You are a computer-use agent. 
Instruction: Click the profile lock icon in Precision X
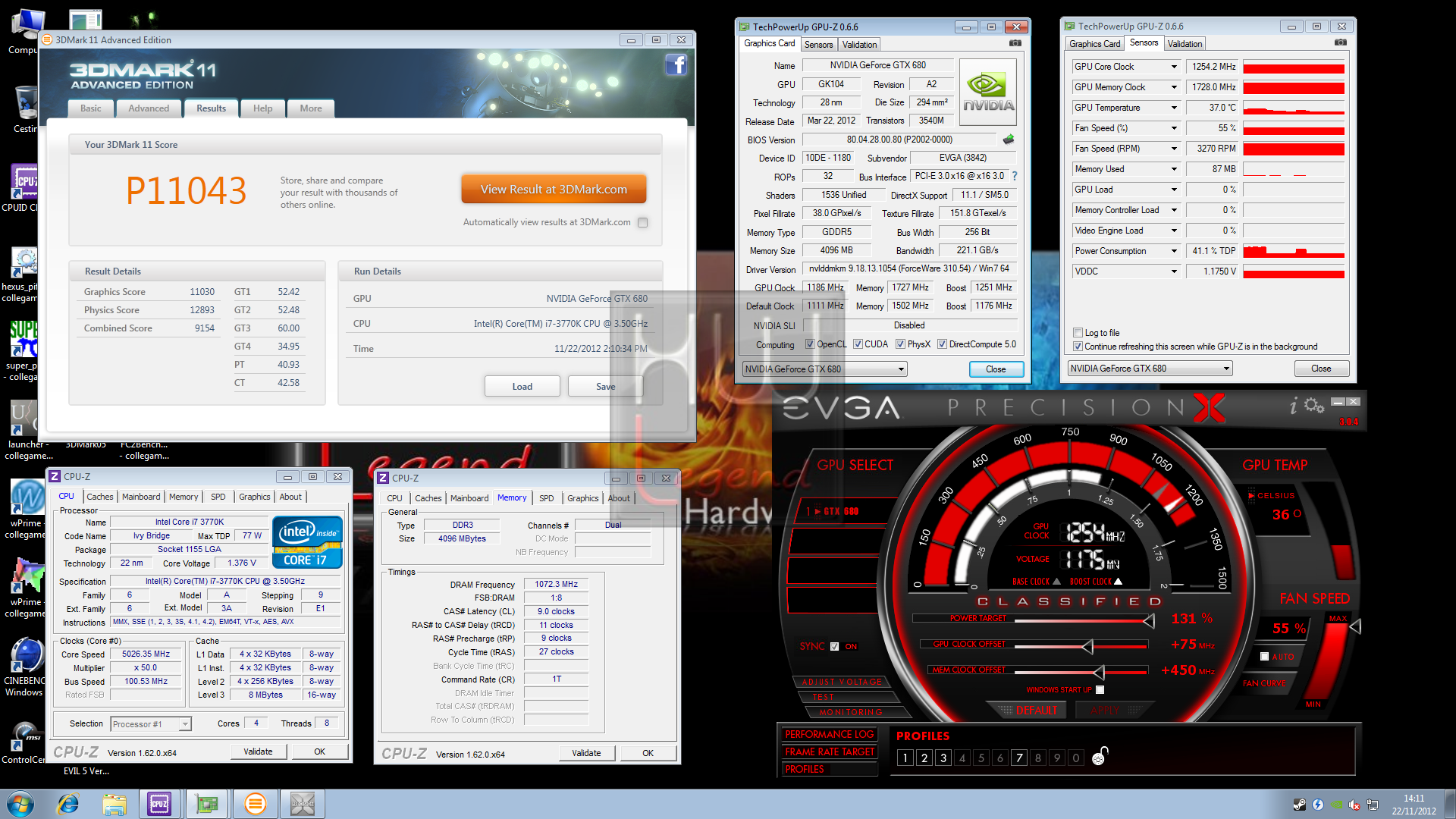(1100, 756)
